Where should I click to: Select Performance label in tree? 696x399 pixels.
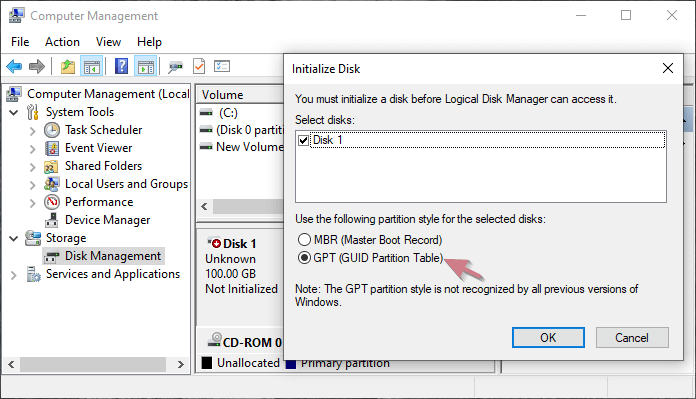tap(99, 202)
